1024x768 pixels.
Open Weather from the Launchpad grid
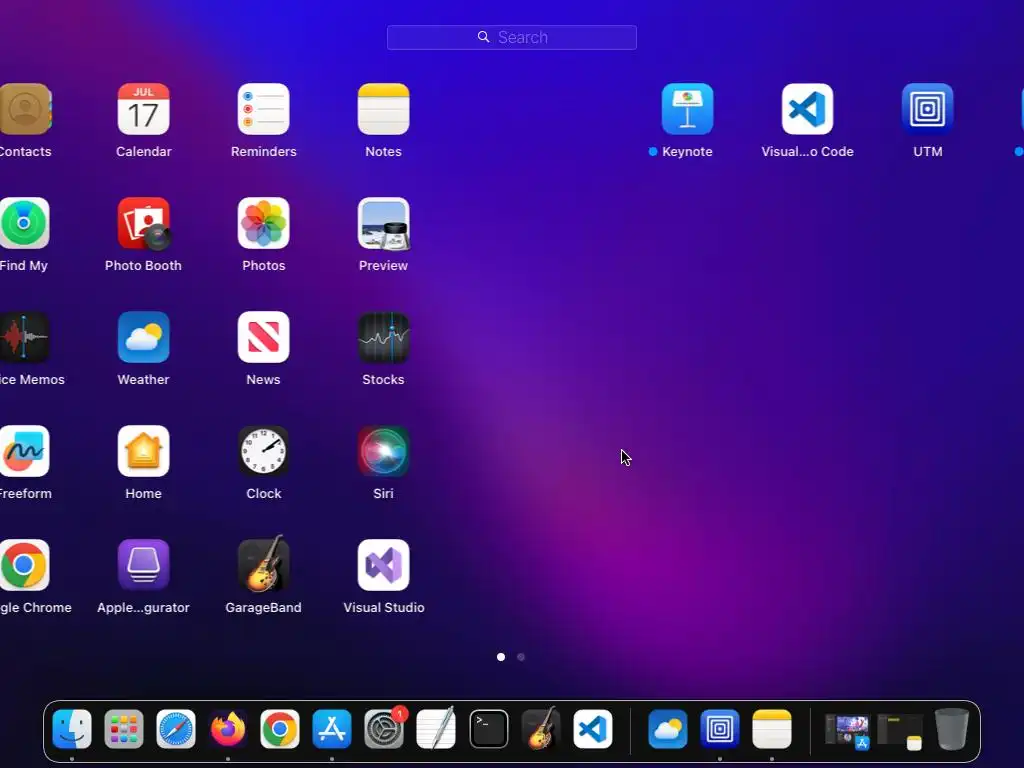point(144,337)
